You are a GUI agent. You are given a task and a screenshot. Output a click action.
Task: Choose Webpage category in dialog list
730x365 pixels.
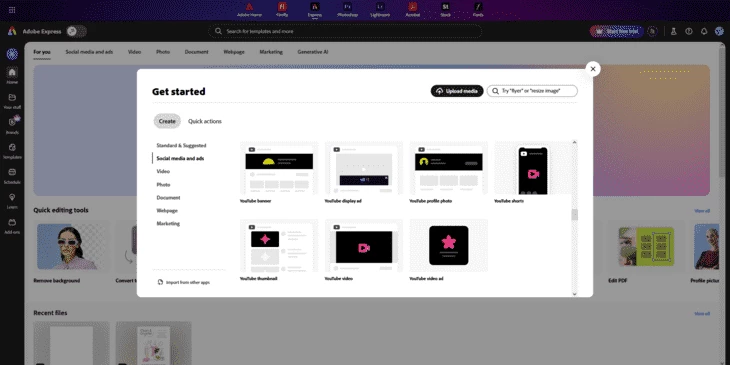pos(167,210)
